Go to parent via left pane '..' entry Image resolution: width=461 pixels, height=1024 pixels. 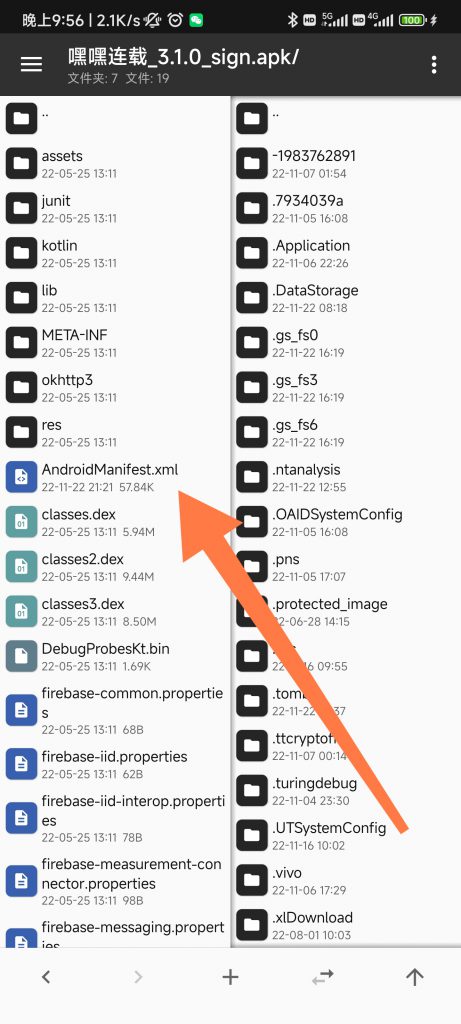[115, 118]
